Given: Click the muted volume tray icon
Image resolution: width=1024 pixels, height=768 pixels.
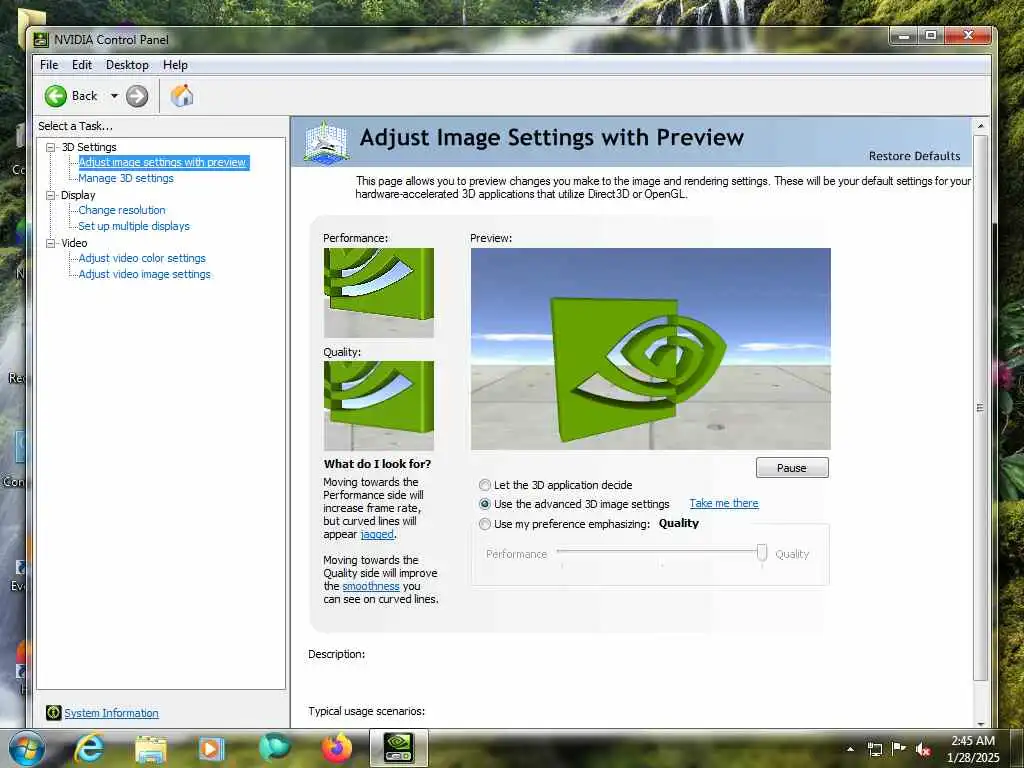Looking at the screenshot, I should coord(923,749).
